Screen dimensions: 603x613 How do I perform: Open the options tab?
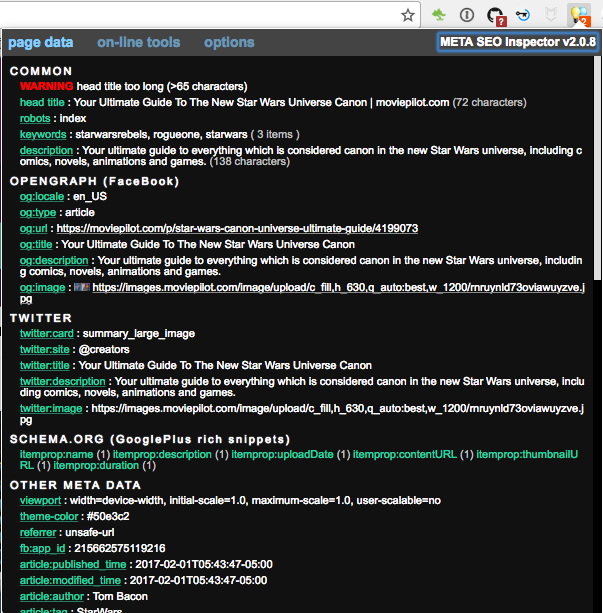coord(229,42)
